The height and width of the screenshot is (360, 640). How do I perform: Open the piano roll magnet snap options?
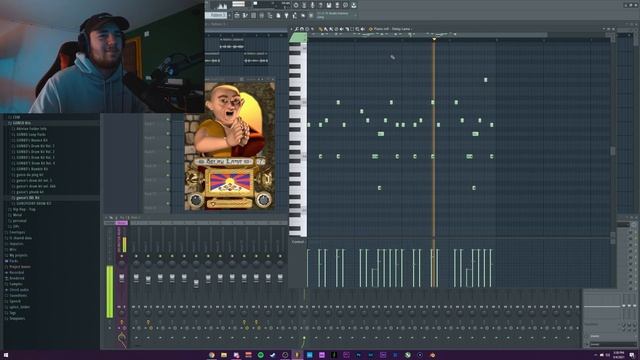pyautogui.click(x=302, y=29)
